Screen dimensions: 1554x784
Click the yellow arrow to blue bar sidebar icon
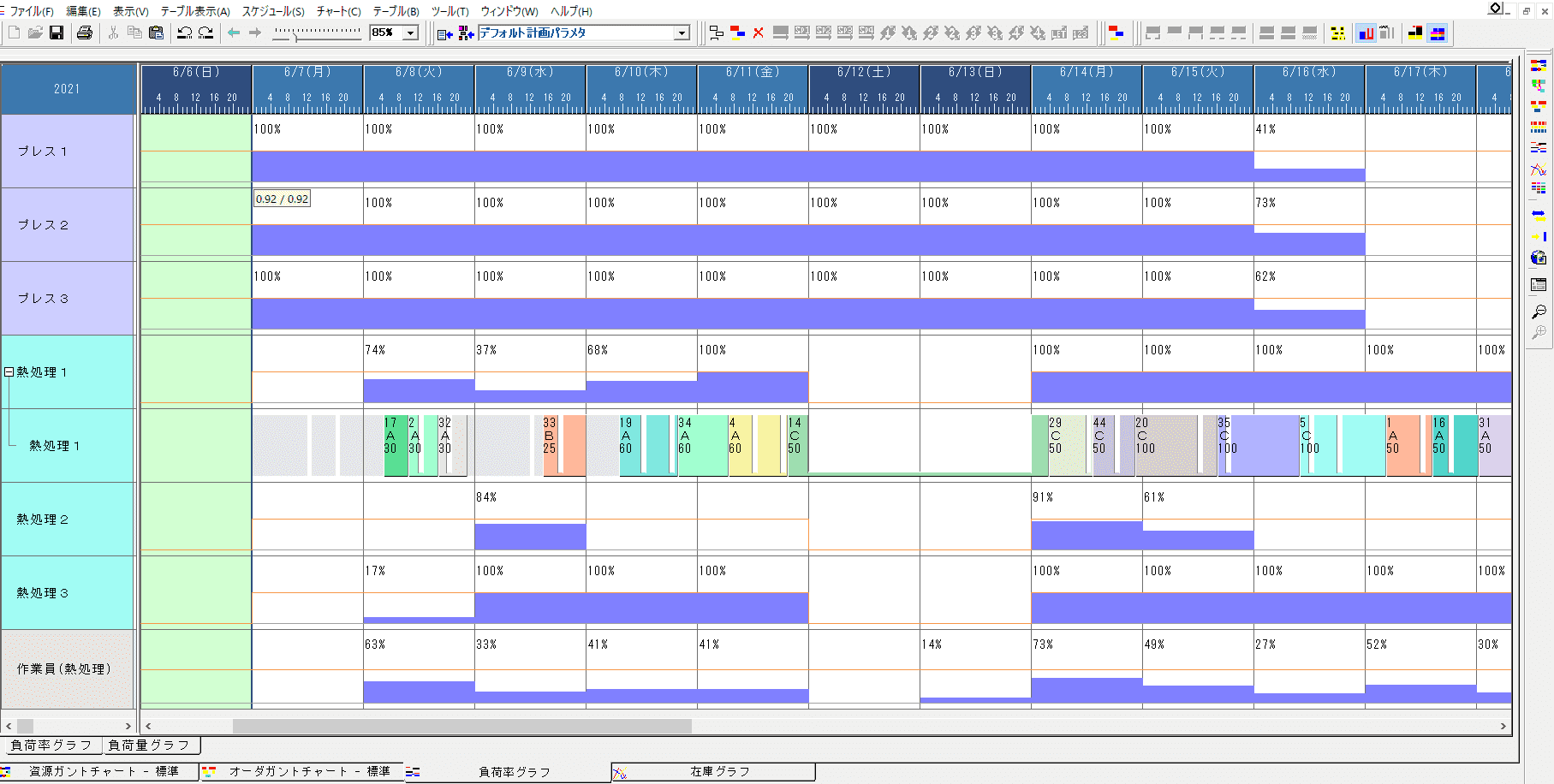pos(1539,236)
